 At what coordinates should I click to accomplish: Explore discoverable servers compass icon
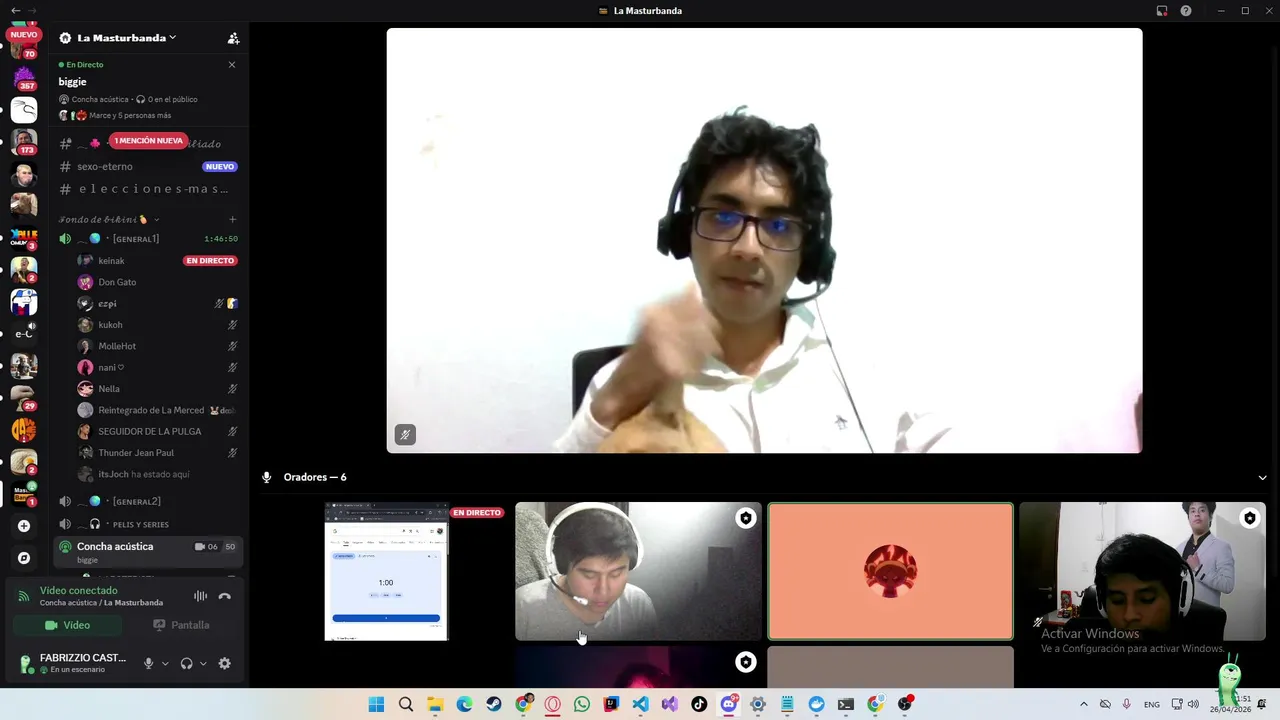24,558
